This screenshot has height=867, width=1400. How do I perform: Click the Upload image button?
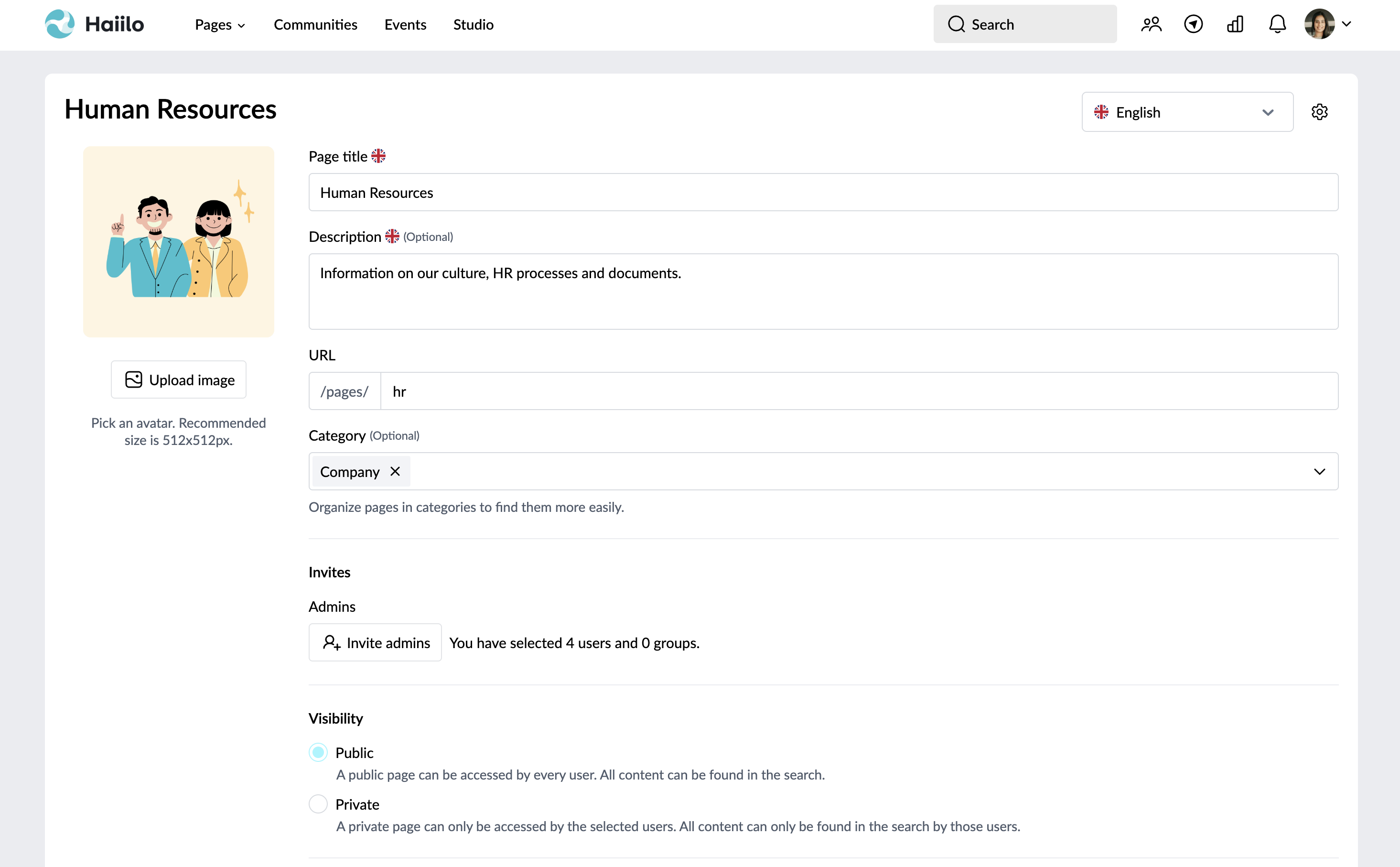[x=178, y=379]
